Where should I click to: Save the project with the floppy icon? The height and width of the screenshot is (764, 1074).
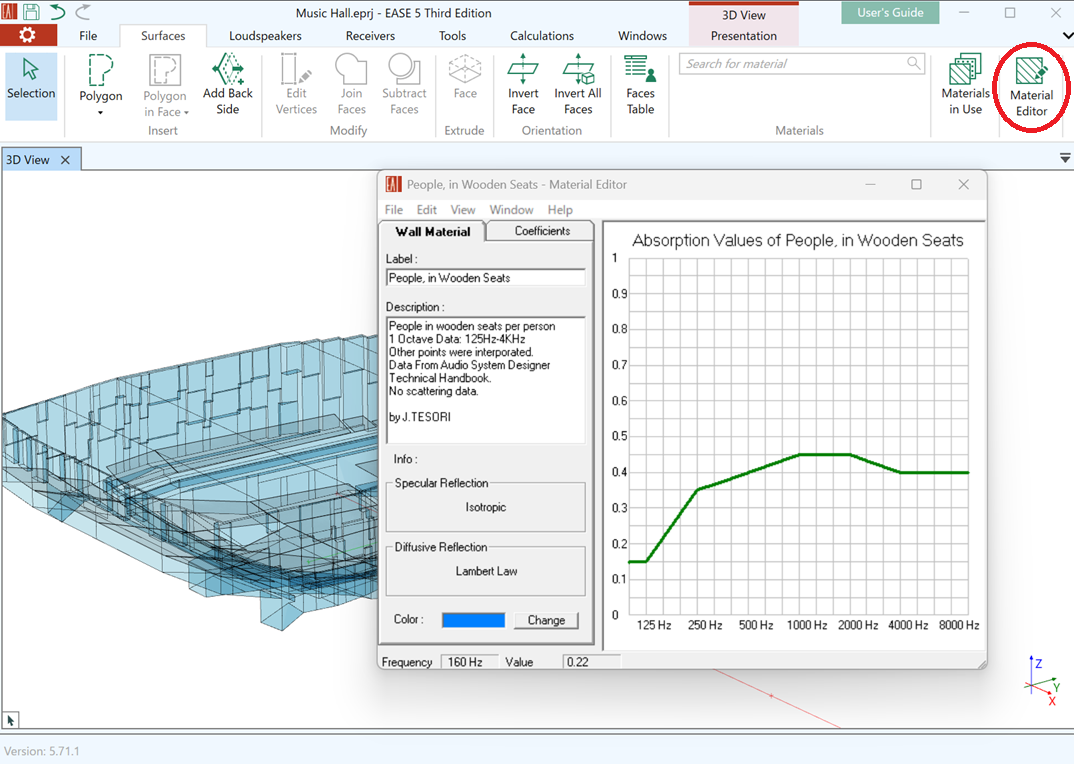pyautogui.click(x=32, y=12)
